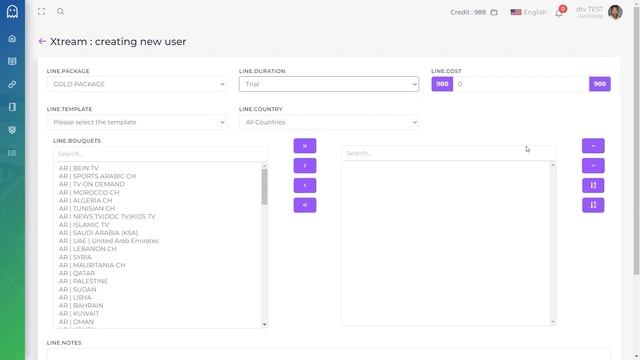Open the panel icon below the link icon
This screenshot has width=640, height=360.
12,107
